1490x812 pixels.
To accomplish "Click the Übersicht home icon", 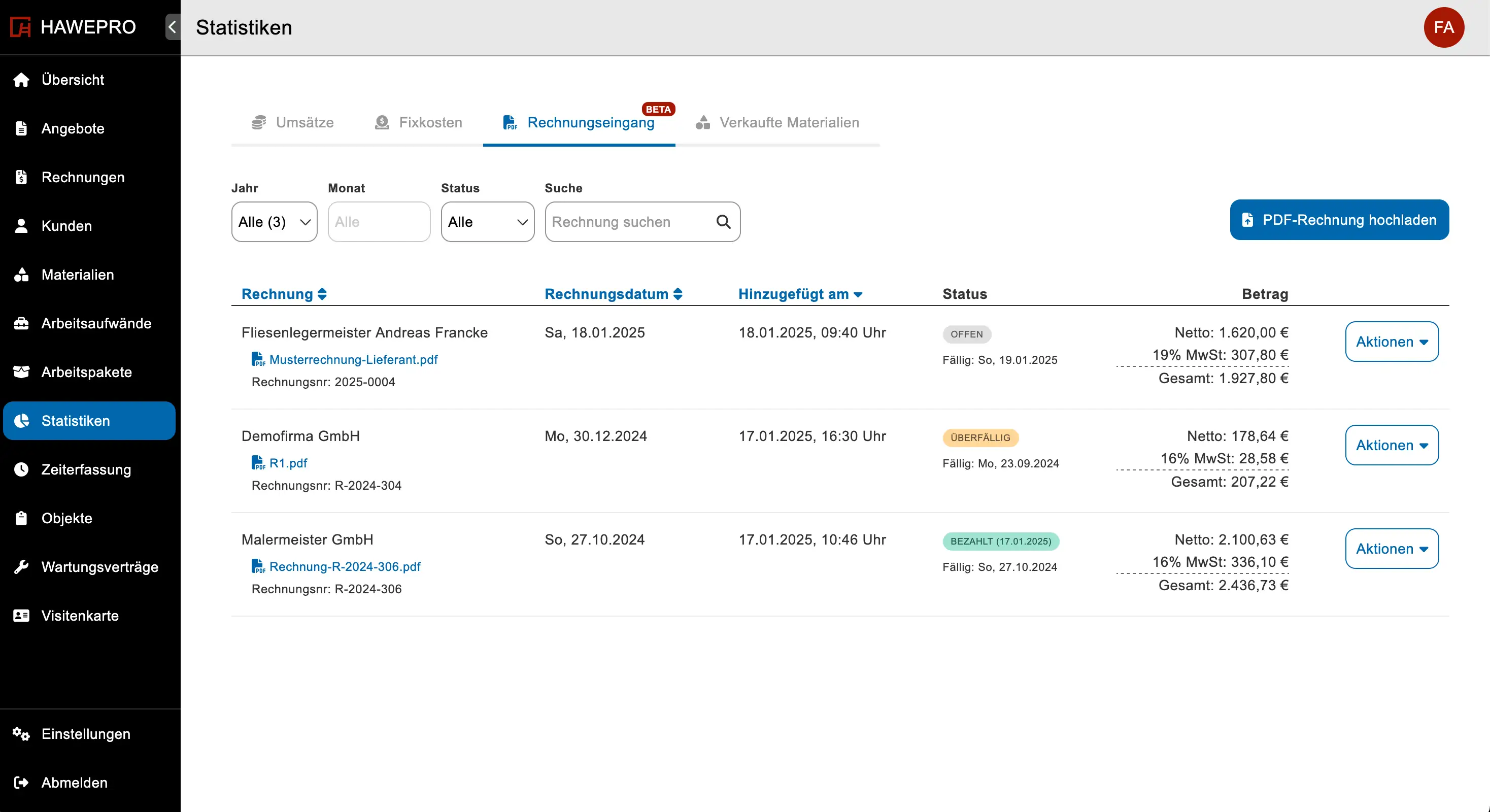I will 21,80.
